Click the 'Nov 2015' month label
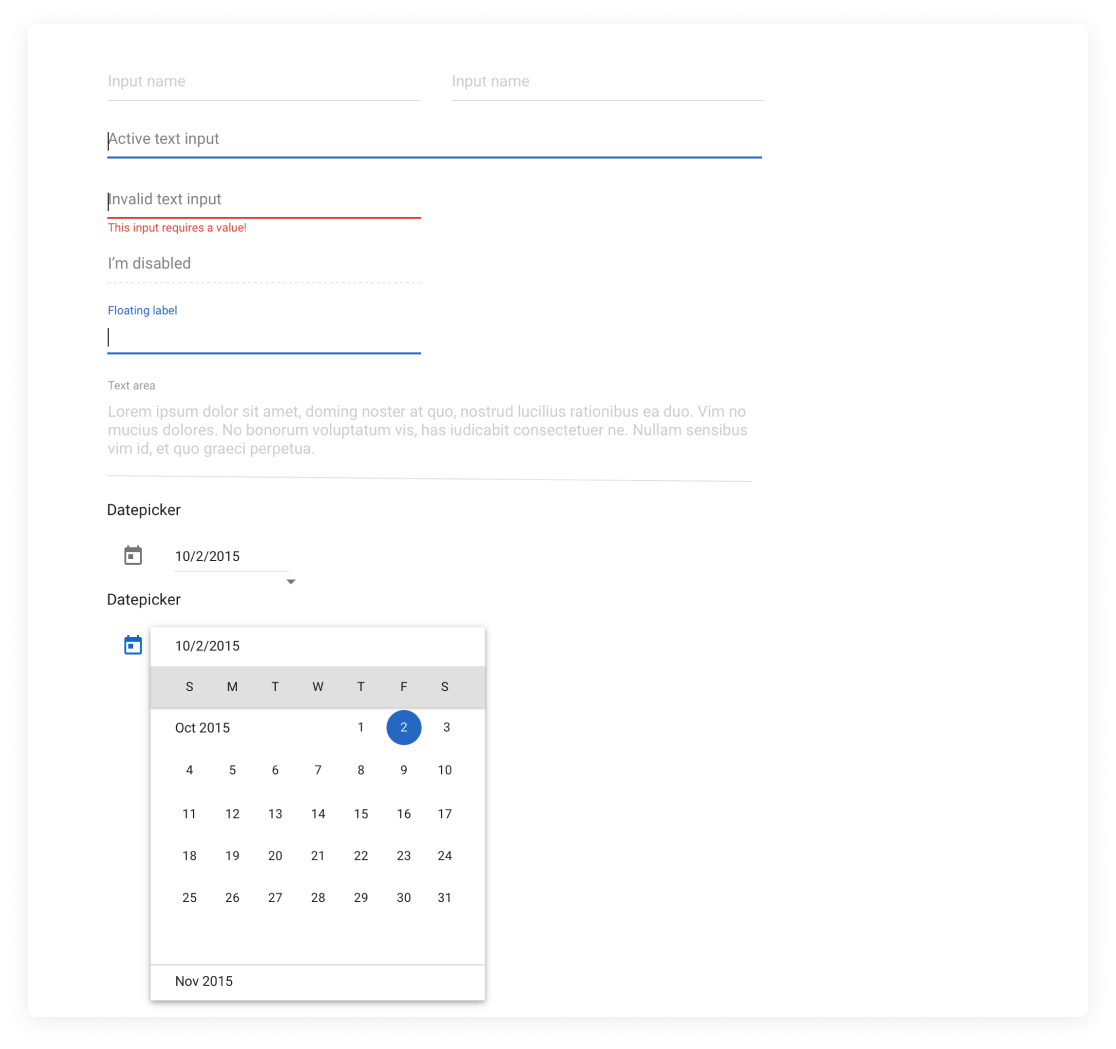The height and width of the screenshot is (1049, 1116). pos(204,981)
